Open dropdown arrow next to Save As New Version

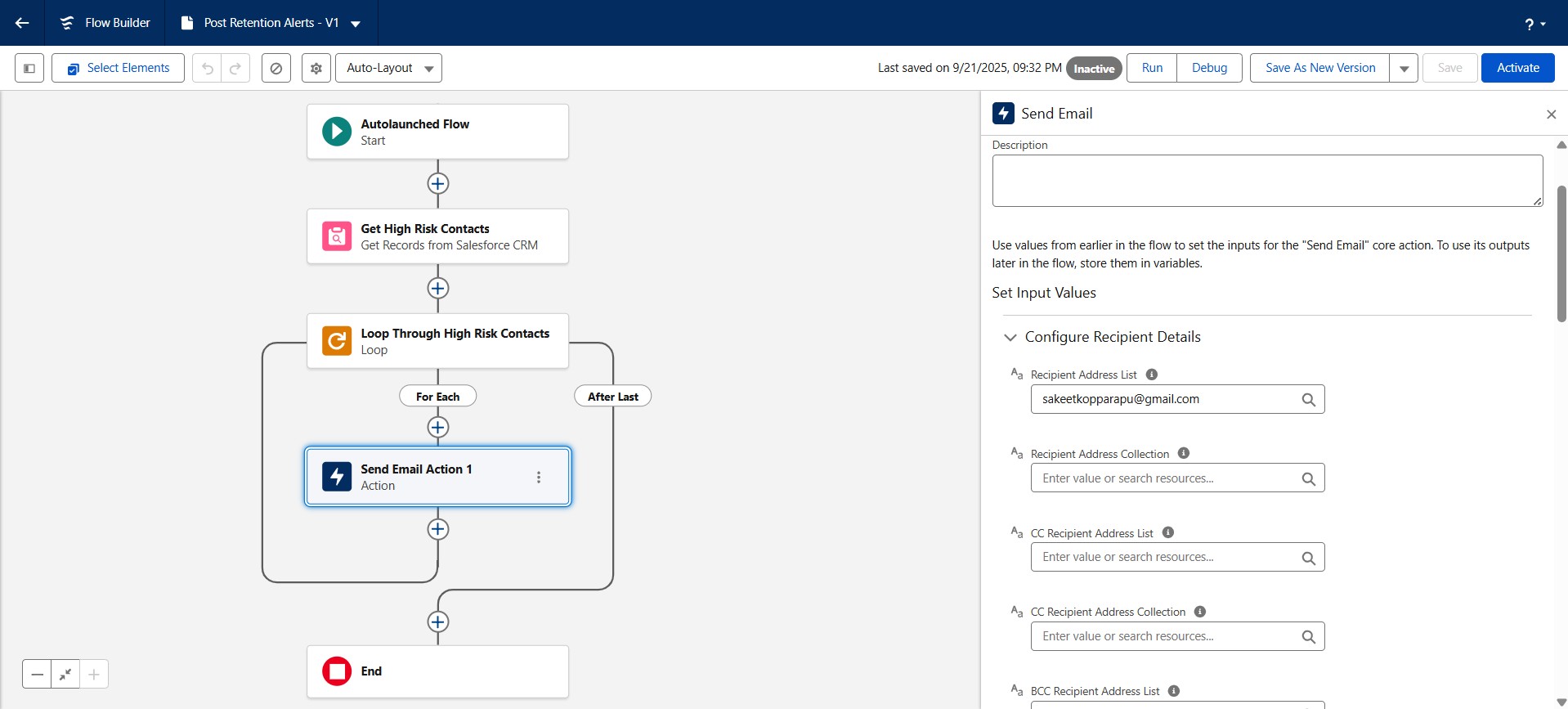[x=1404, y=68]
